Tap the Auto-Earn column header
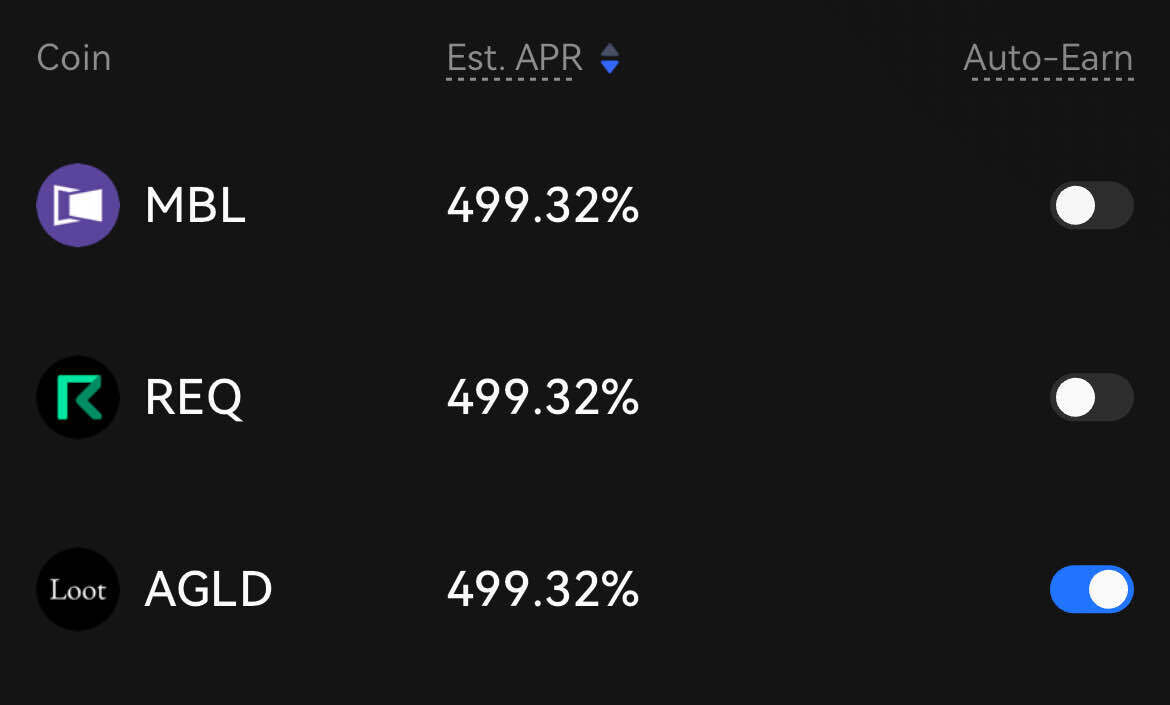Viewport: 1170px width, 705px height. 1048,58
